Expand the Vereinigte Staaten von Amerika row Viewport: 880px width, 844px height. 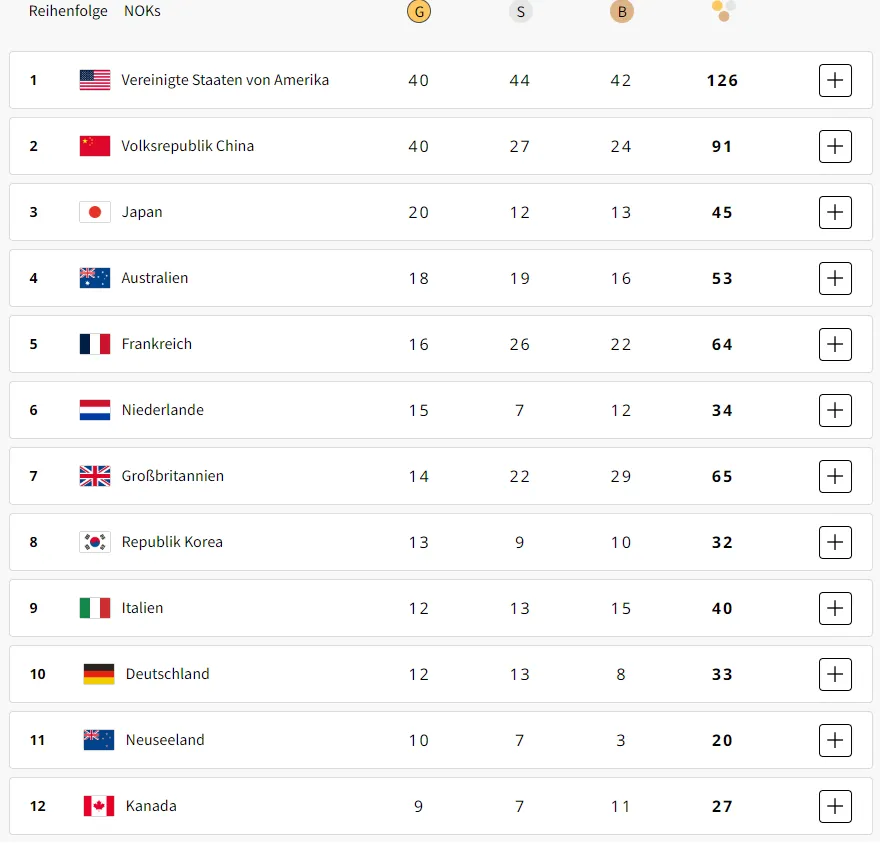tap(835, 80)
